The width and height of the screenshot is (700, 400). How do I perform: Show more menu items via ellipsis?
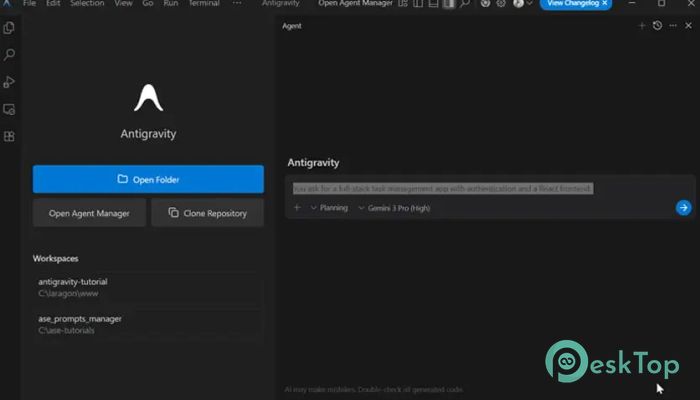click(237, 3)
